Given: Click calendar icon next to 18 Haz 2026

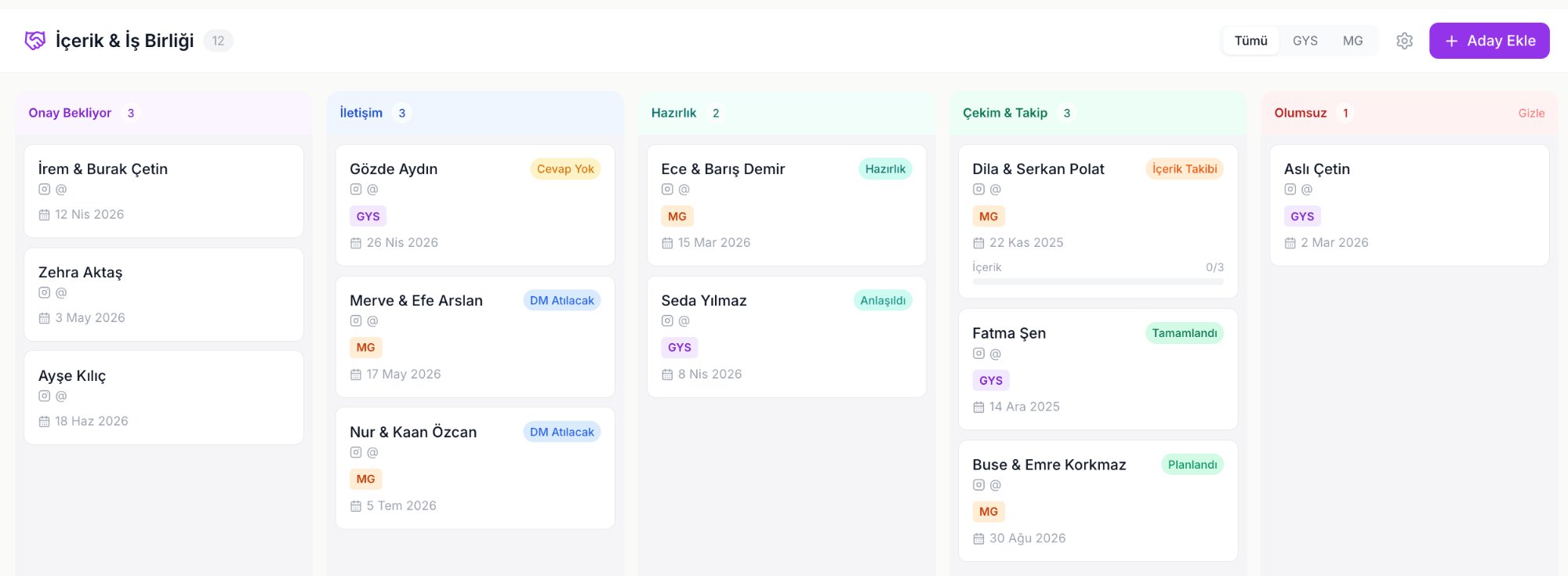Looking at the screenshot, I should coord(45,422).
